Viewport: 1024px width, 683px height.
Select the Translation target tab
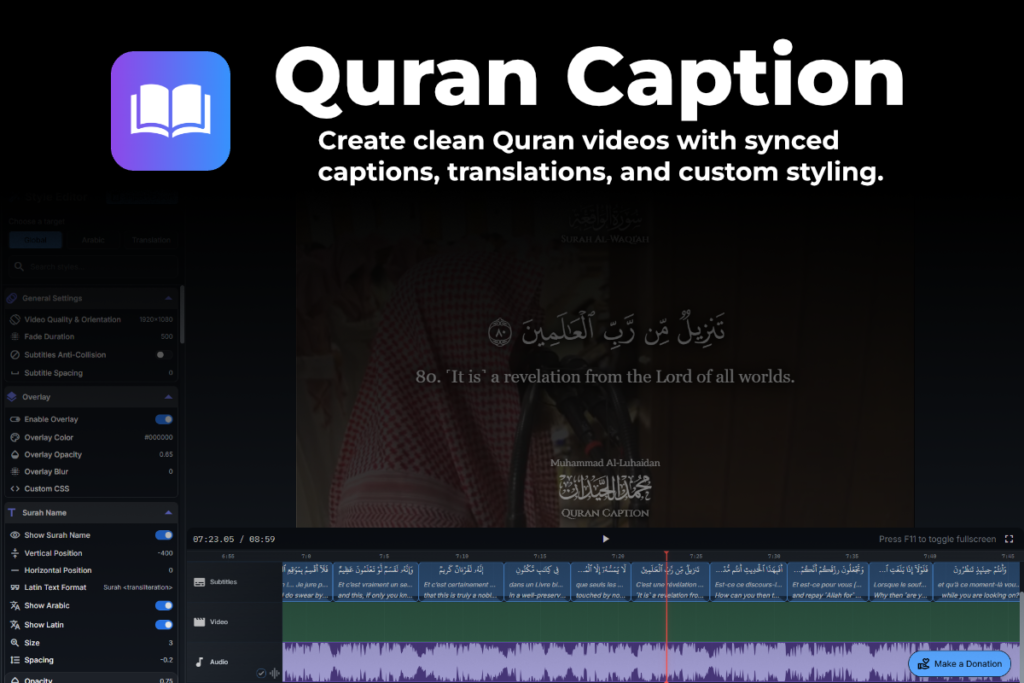click(x=151, y=240)
